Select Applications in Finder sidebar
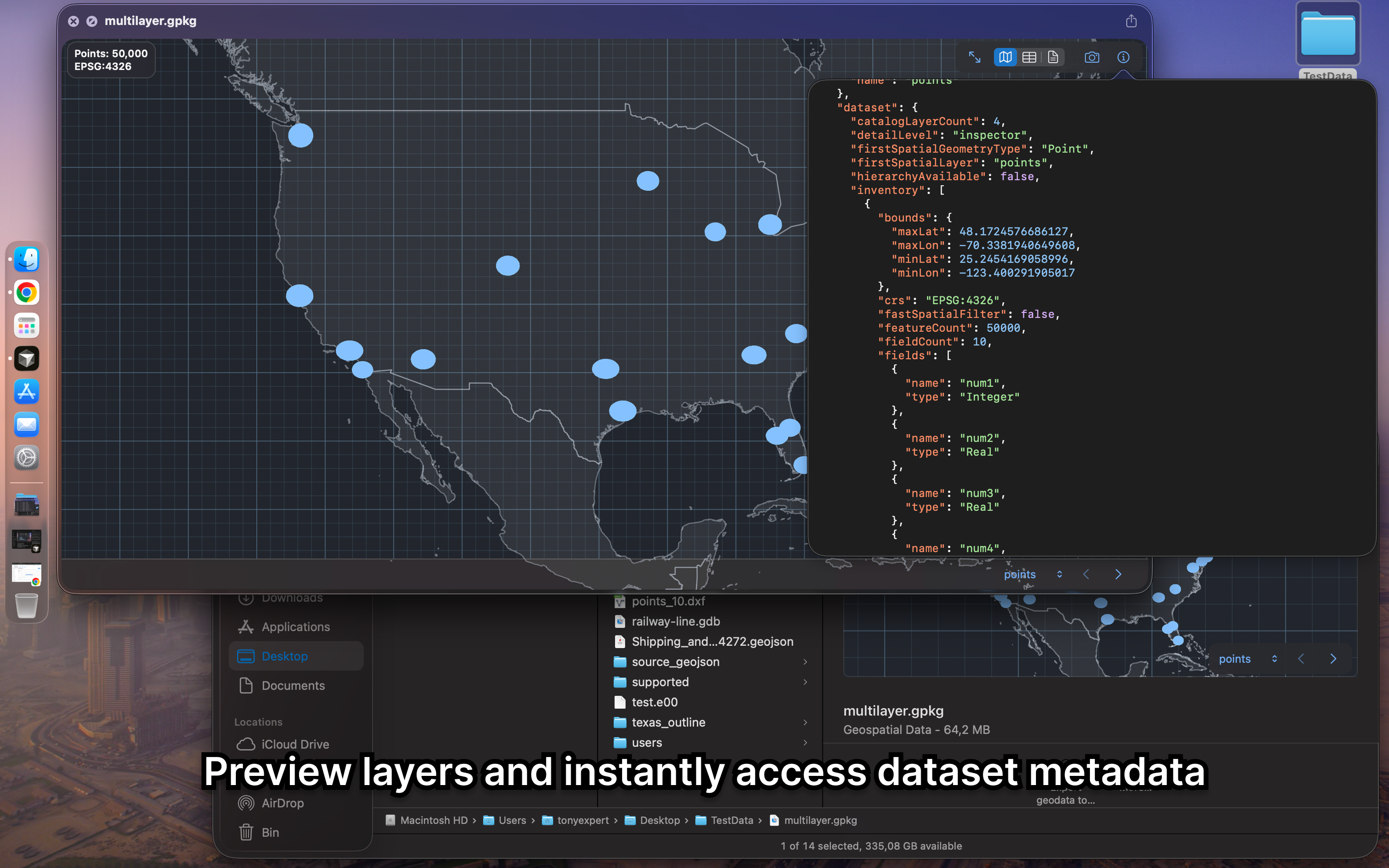This screenshot has width=1389, height=868. tap(295, 627)
